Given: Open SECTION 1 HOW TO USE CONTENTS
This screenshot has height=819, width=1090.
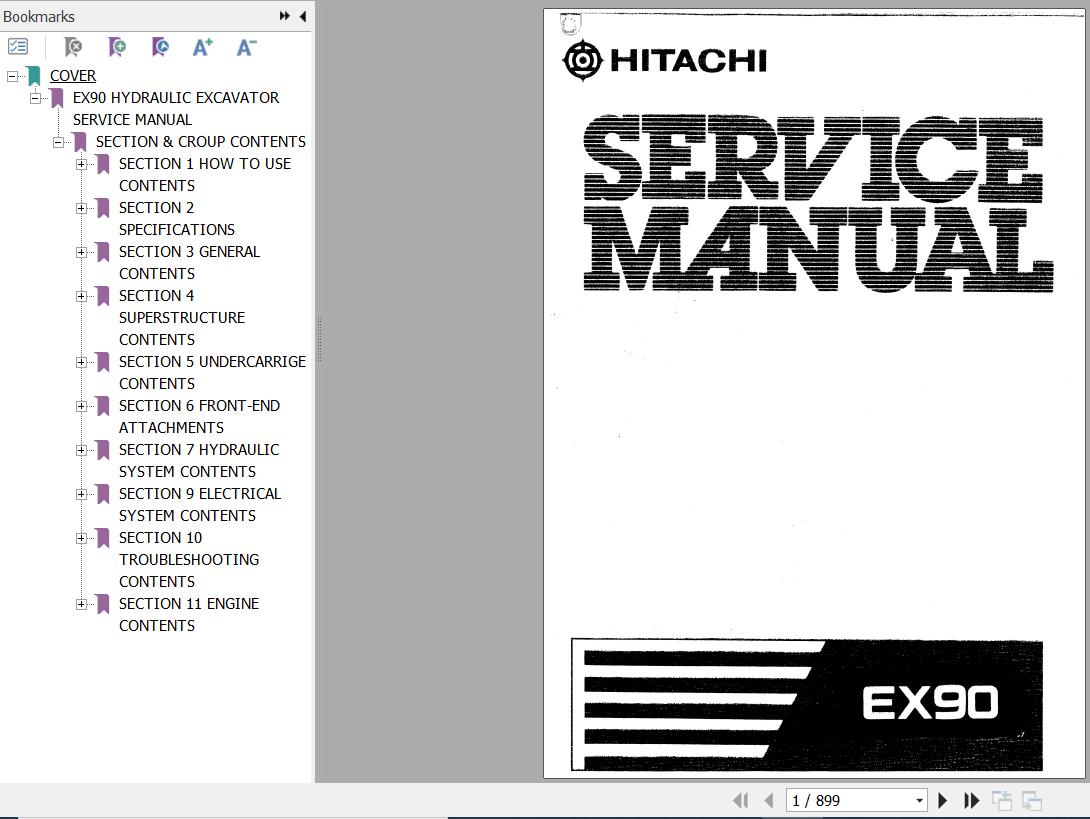Looking at the screenshot, I should click(x=204, y=175).
